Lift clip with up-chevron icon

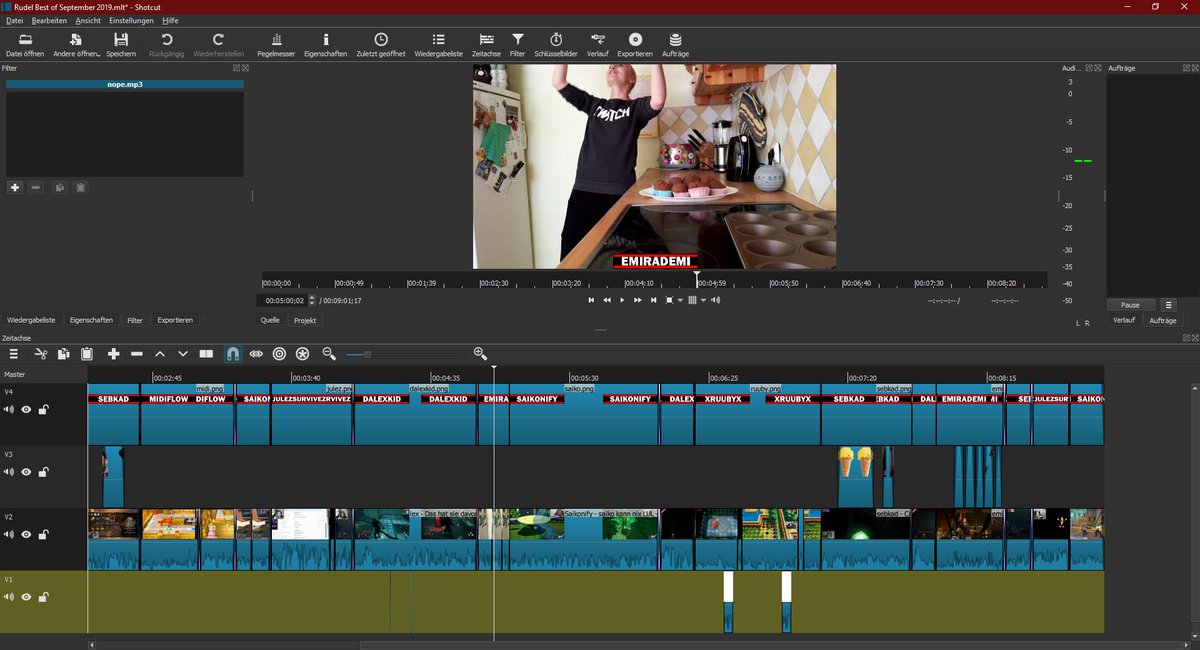point(160,354)
